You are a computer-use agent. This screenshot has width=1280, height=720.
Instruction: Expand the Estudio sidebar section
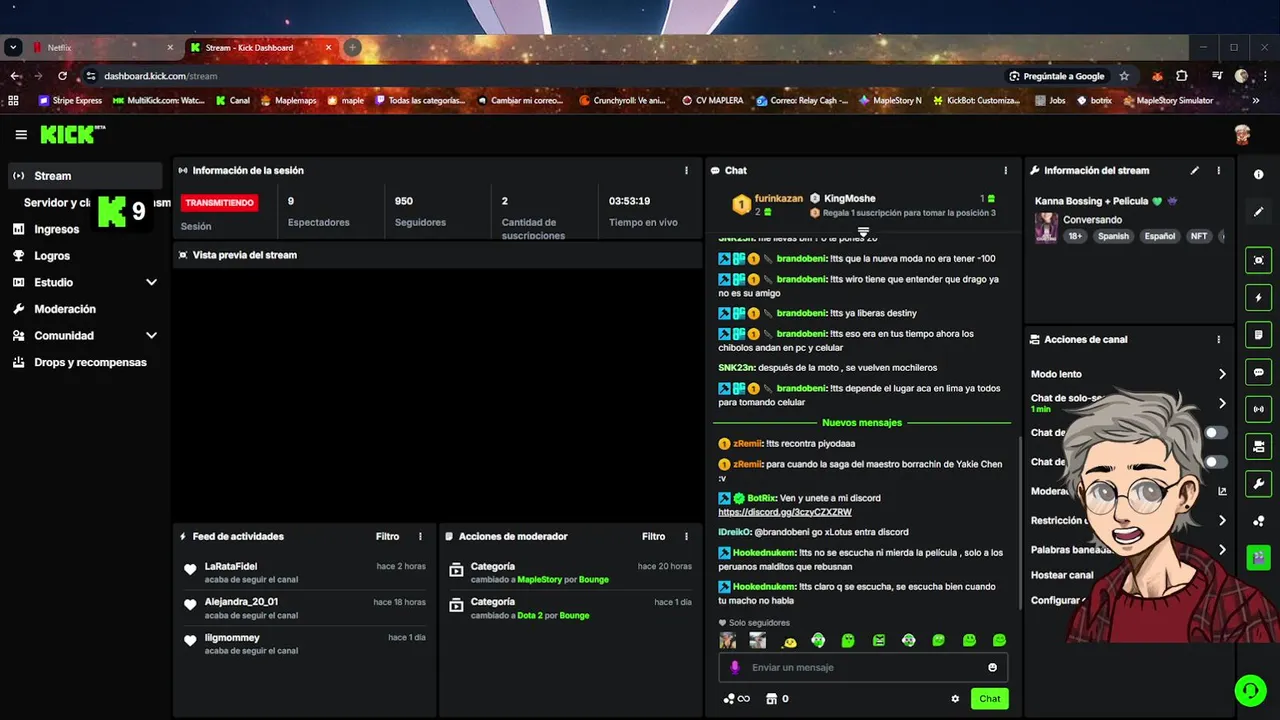pos(151,283)
